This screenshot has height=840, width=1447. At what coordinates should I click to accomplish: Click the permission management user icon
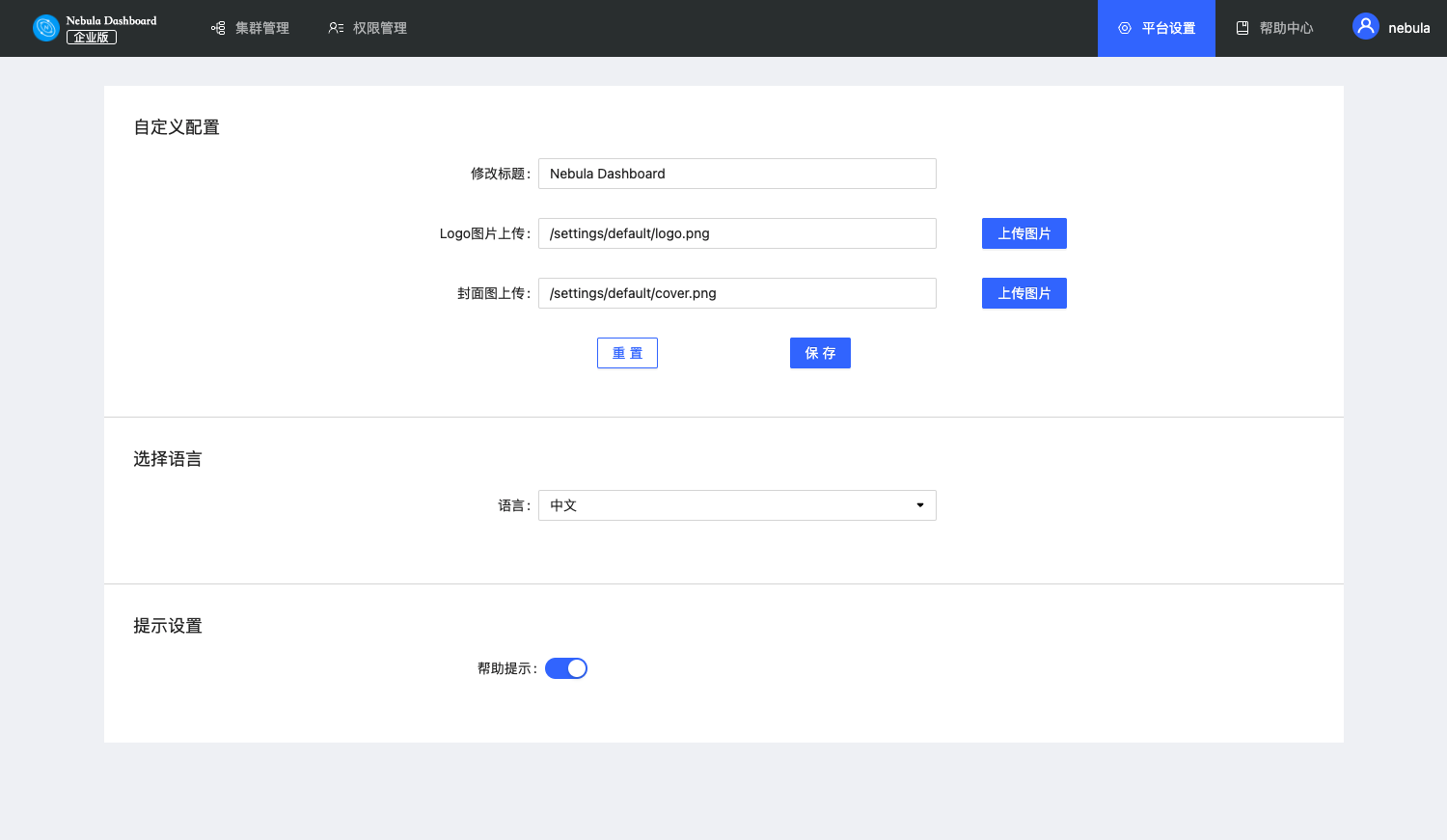pyautogui.click(x=336, y=28)
